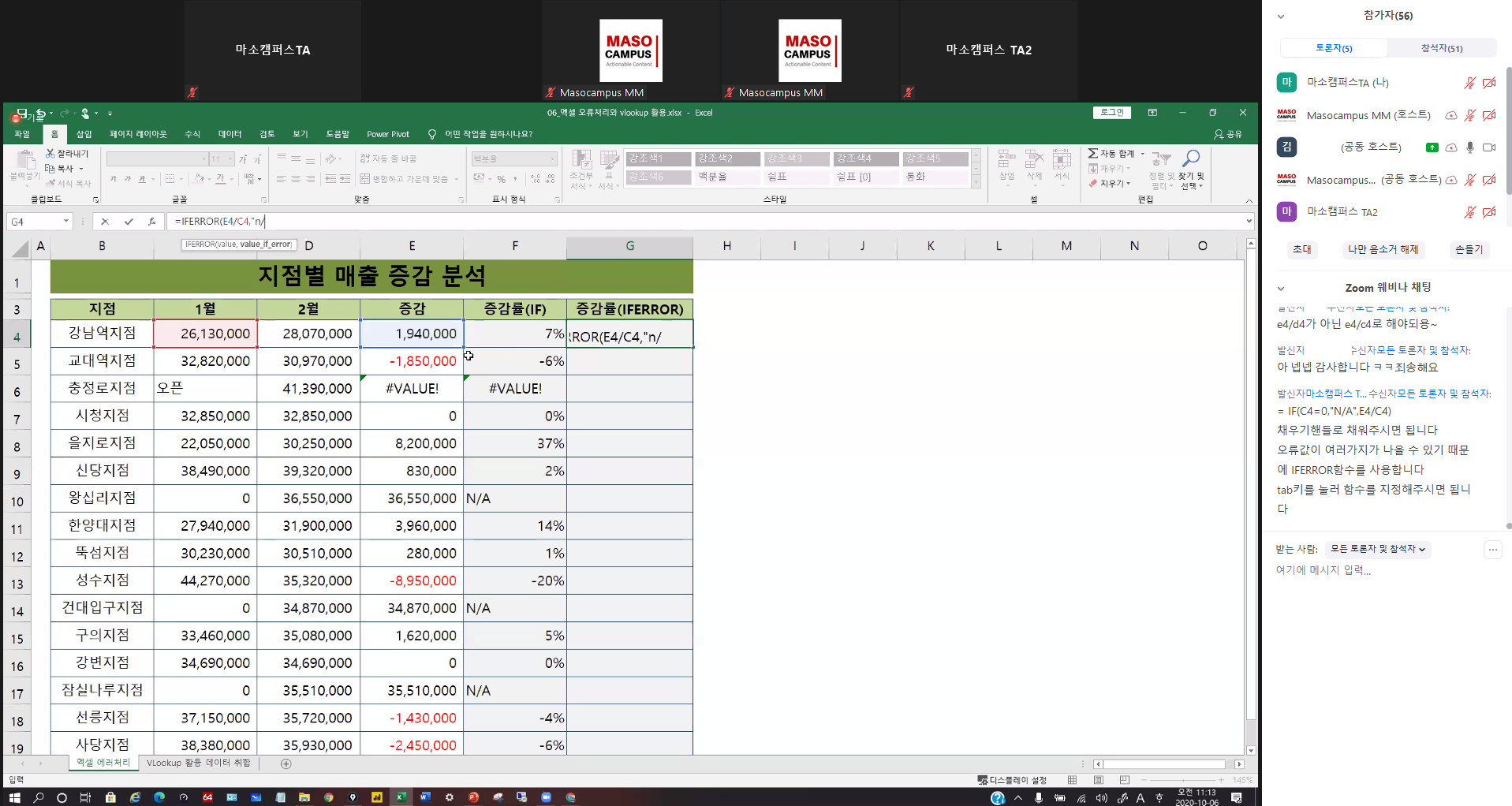Click the Clear eraser icon
Viewport: 1512px width, 806px height.
point(1093,183)
